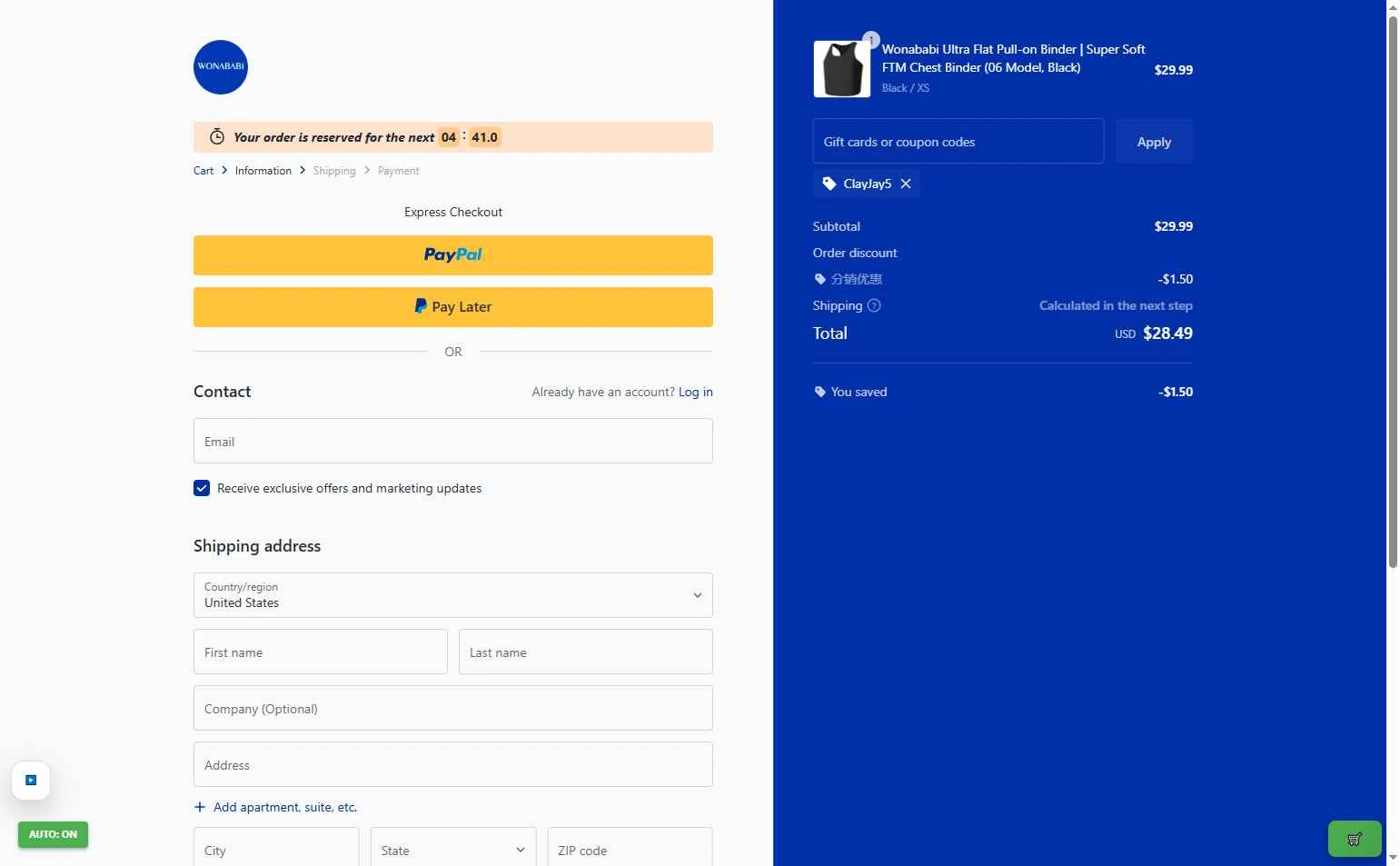Click the scrollbar up arrow
The width and height of the screenshot is (1400, 866).
1393,7
